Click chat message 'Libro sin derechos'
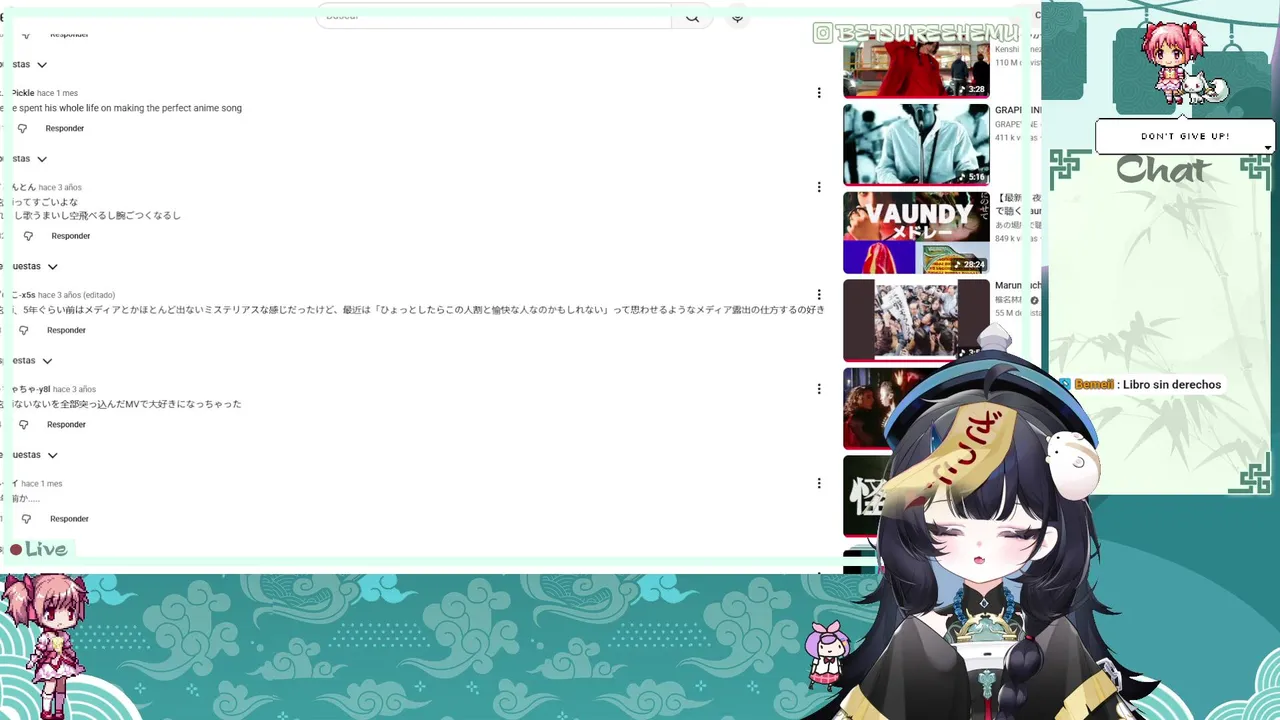 coord(1171,385)
